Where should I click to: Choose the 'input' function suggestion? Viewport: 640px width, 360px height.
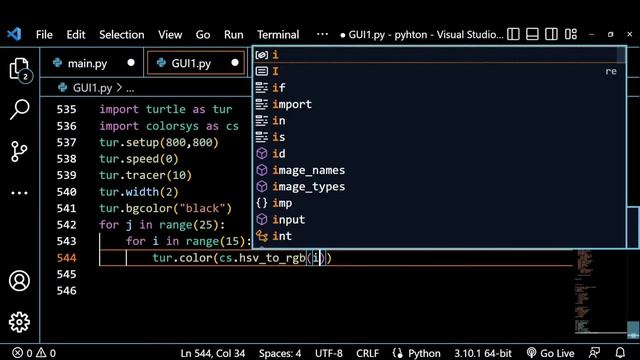[439, 219]
